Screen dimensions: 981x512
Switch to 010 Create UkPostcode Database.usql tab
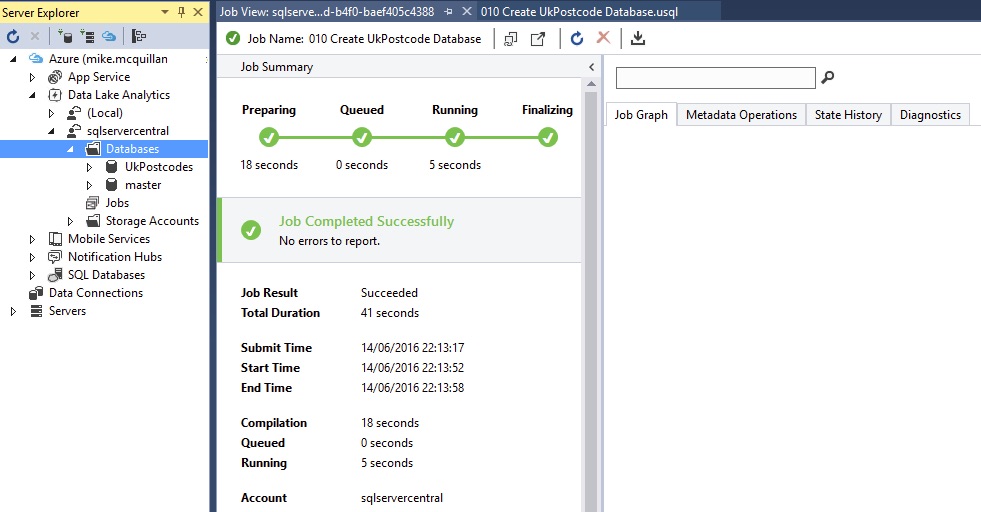click(579, 11)
